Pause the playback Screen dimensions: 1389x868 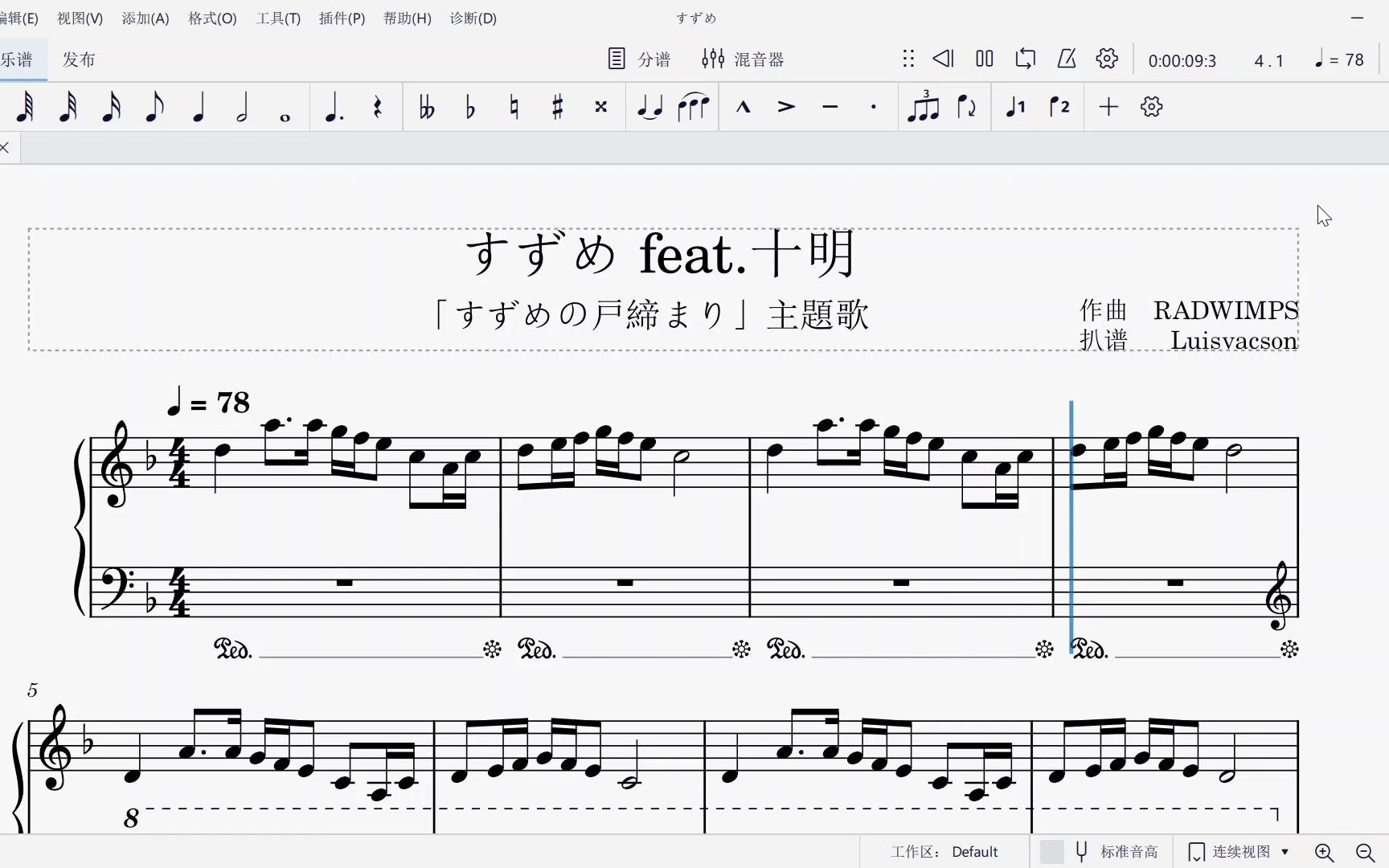[x=985, y=59]
